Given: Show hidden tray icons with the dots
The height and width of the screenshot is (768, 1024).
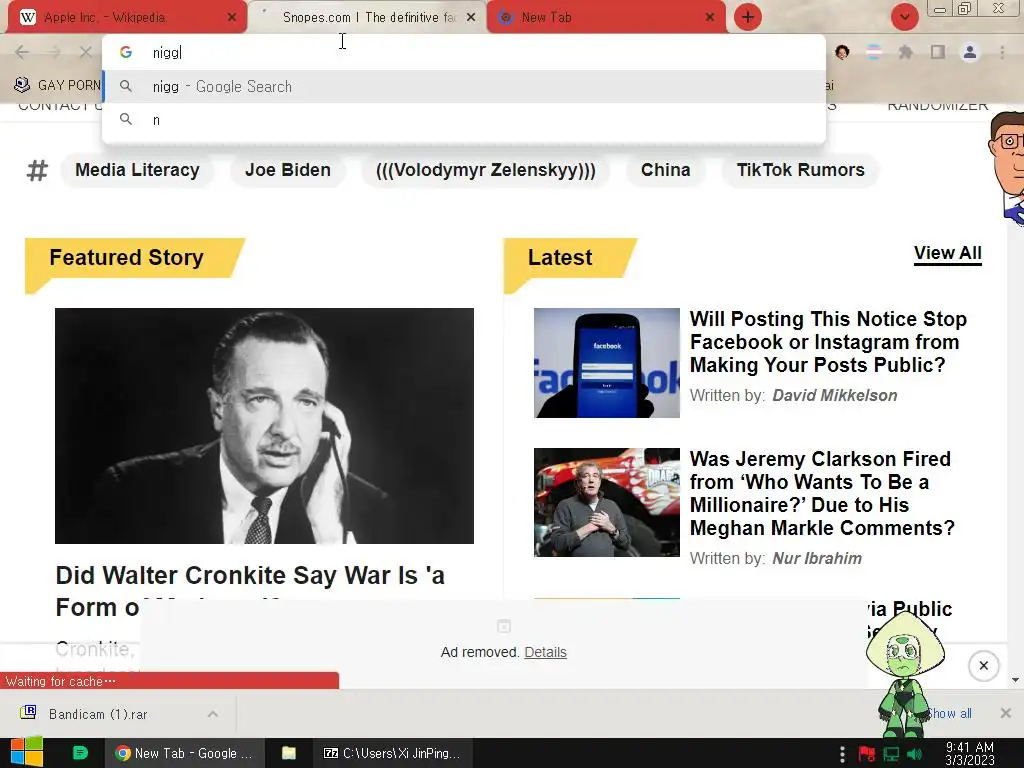Looking at the screenshot, I should coord(842,754).
